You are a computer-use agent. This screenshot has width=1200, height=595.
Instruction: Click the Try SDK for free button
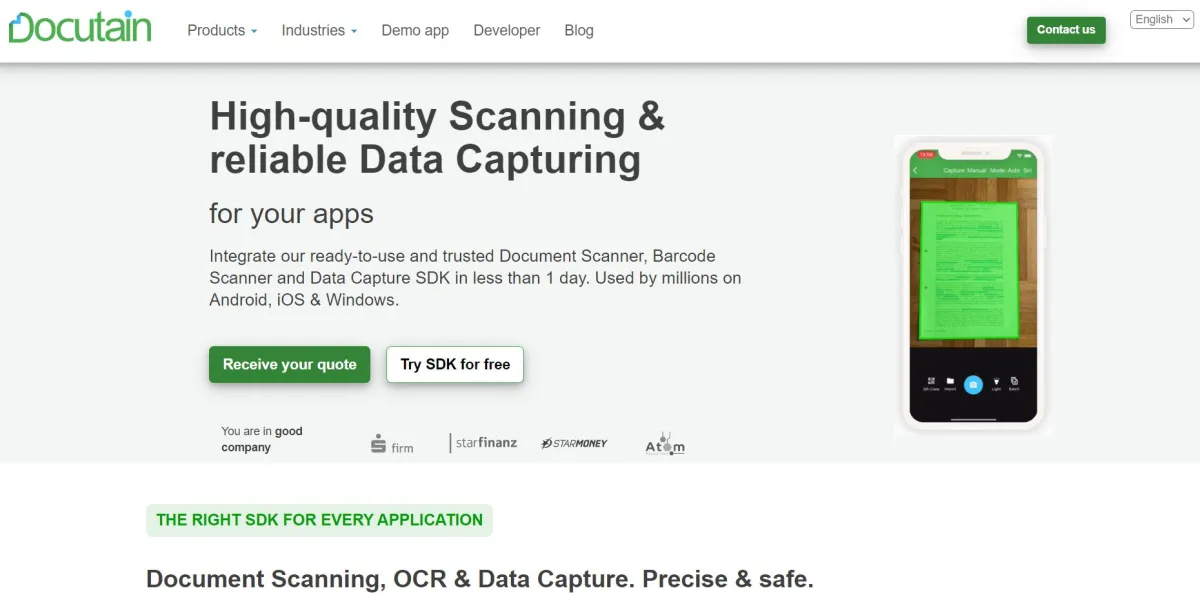click(x=455, y=364)
